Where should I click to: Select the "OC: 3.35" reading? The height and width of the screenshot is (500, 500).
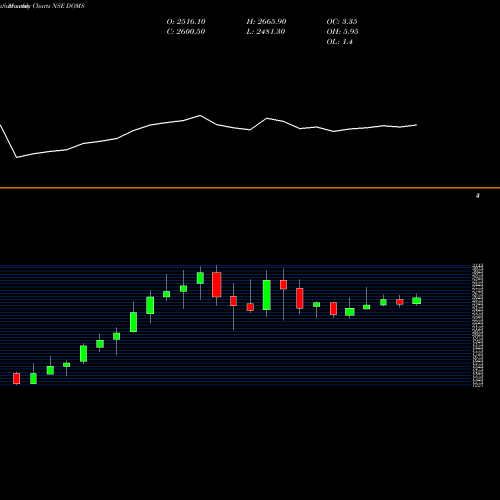(342, 22)
